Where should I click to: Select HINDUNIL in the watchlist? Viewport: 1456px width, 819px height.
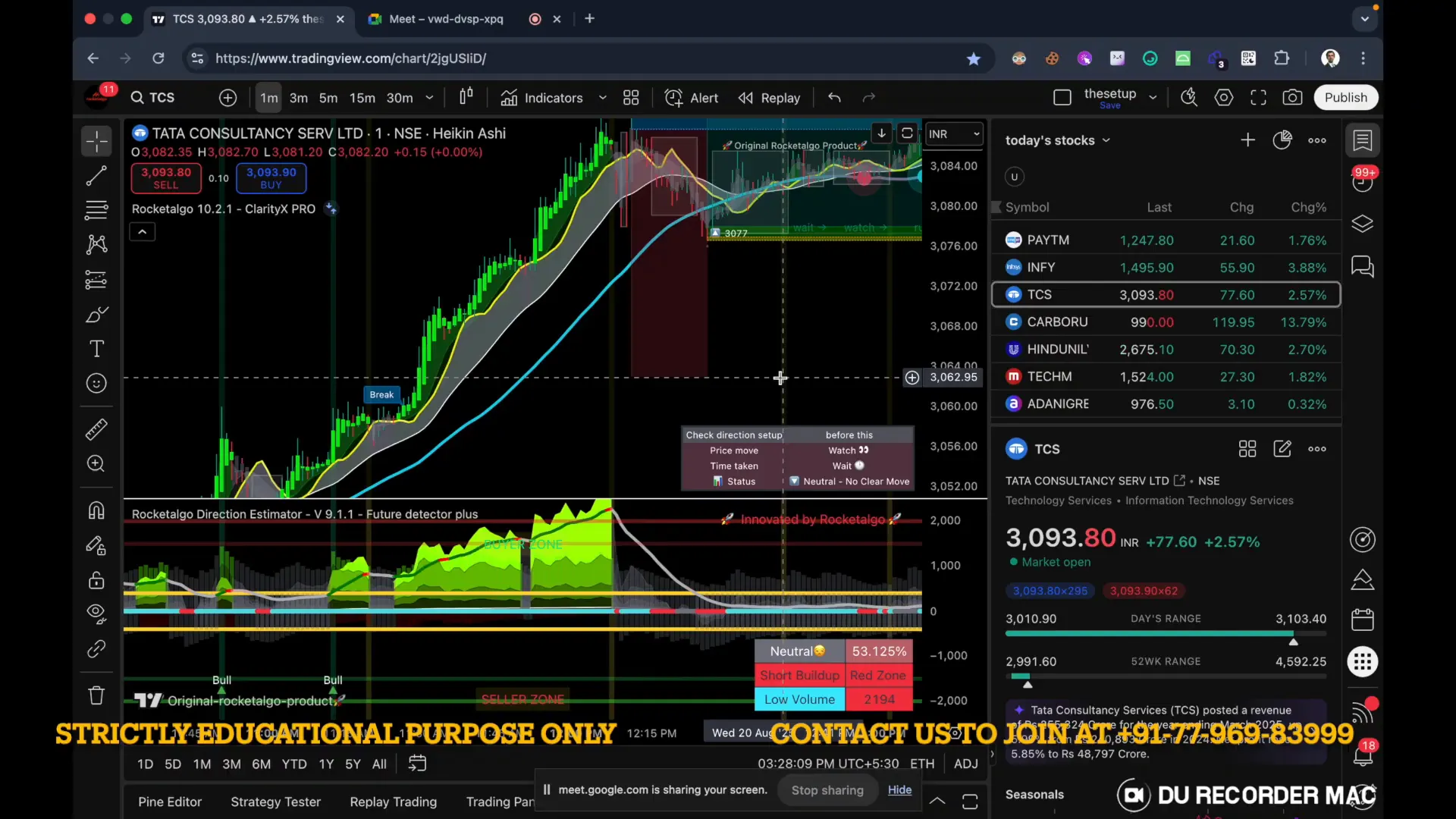coord(1166,350)
